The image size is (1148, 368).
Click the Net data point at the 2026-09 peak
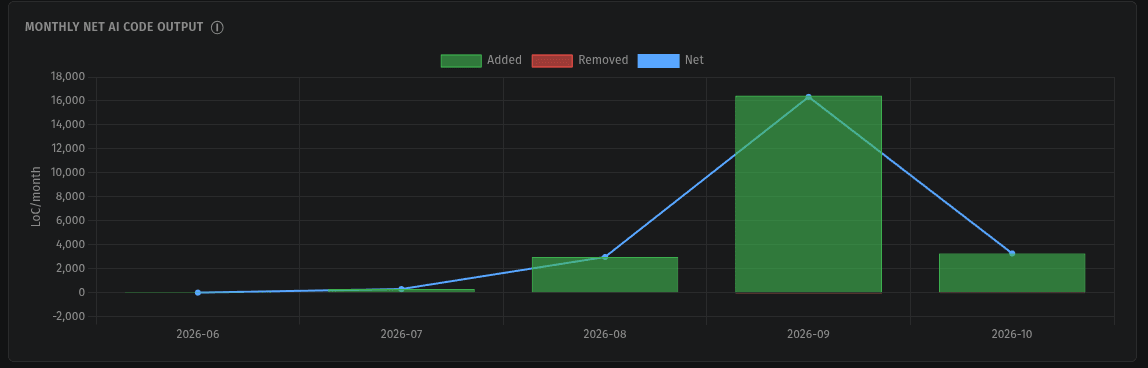click(x=808, y=97)
